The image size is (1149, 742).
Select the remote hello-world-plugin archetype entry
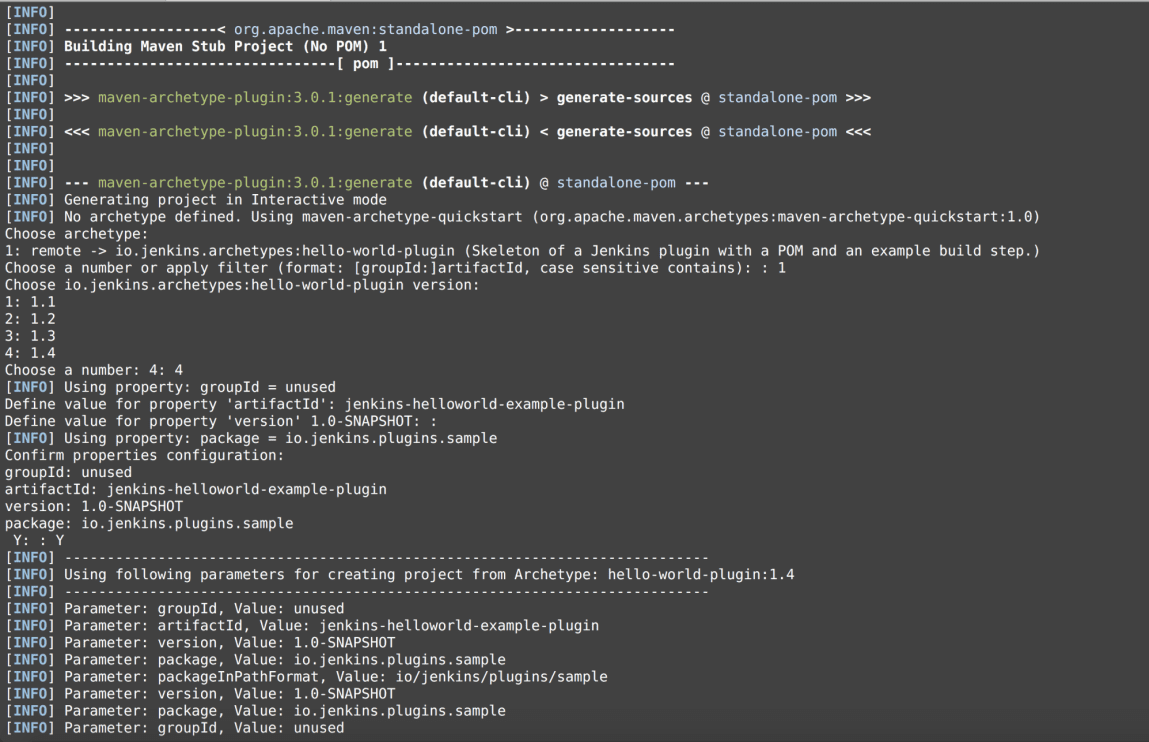521,250
